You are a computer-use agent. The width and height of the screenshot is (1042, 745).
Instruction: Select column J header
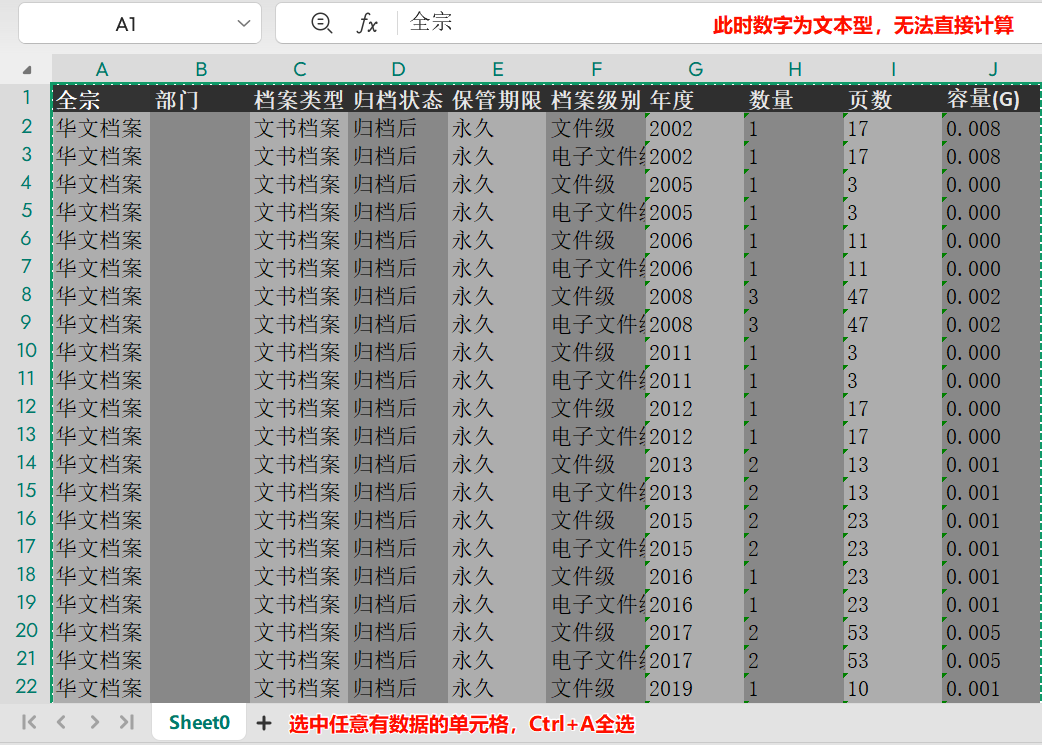[992, 69]
